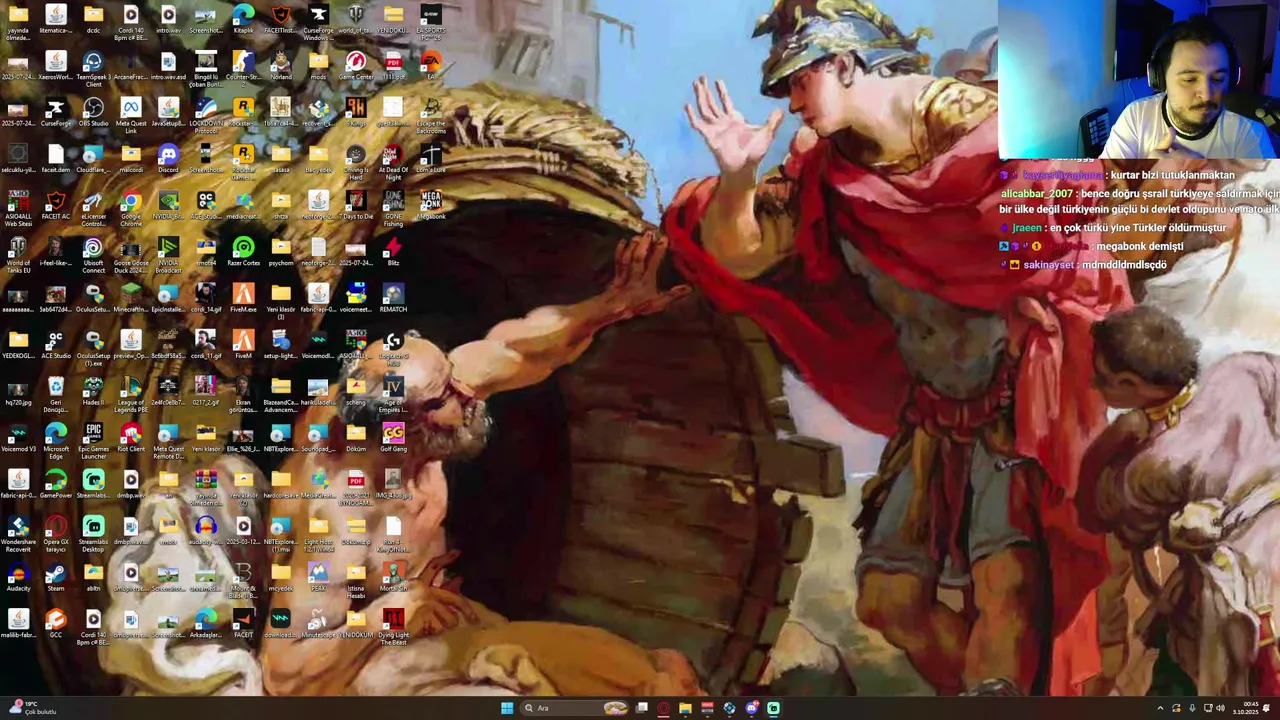Open Task View from the taskbar
The height and width of the screenshot is (720, 1280).
(642, 708)
